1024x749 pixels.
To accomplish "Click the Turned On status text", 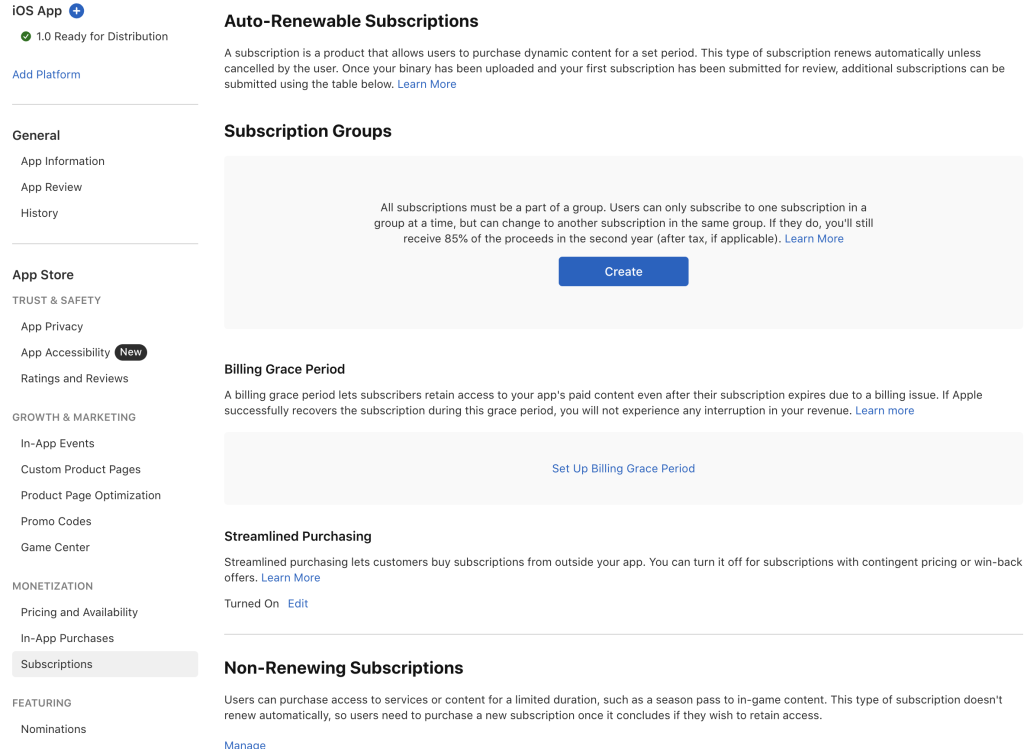I will pos(251,604).
